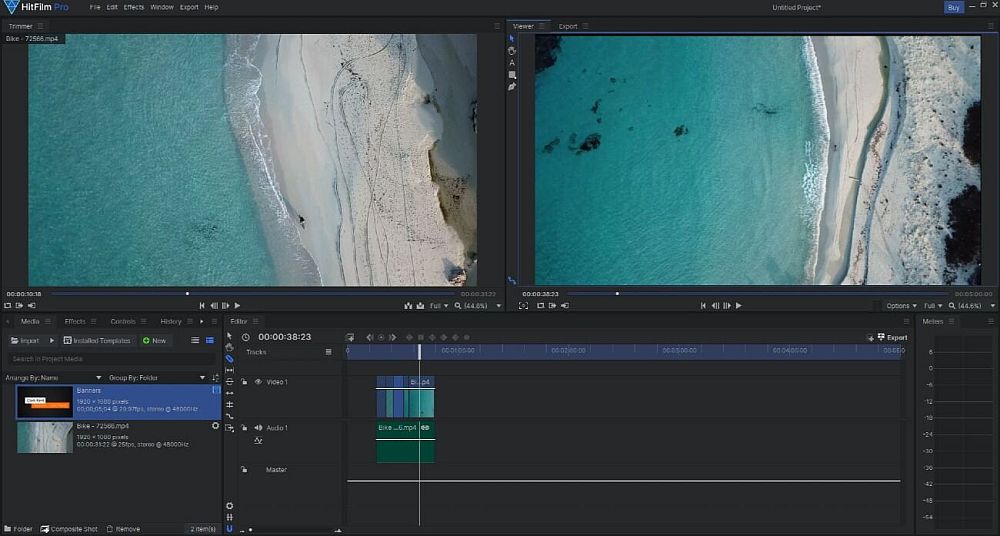Lock the Master track
Viewport: 1000px width, 536px height.
coord(244,470)
